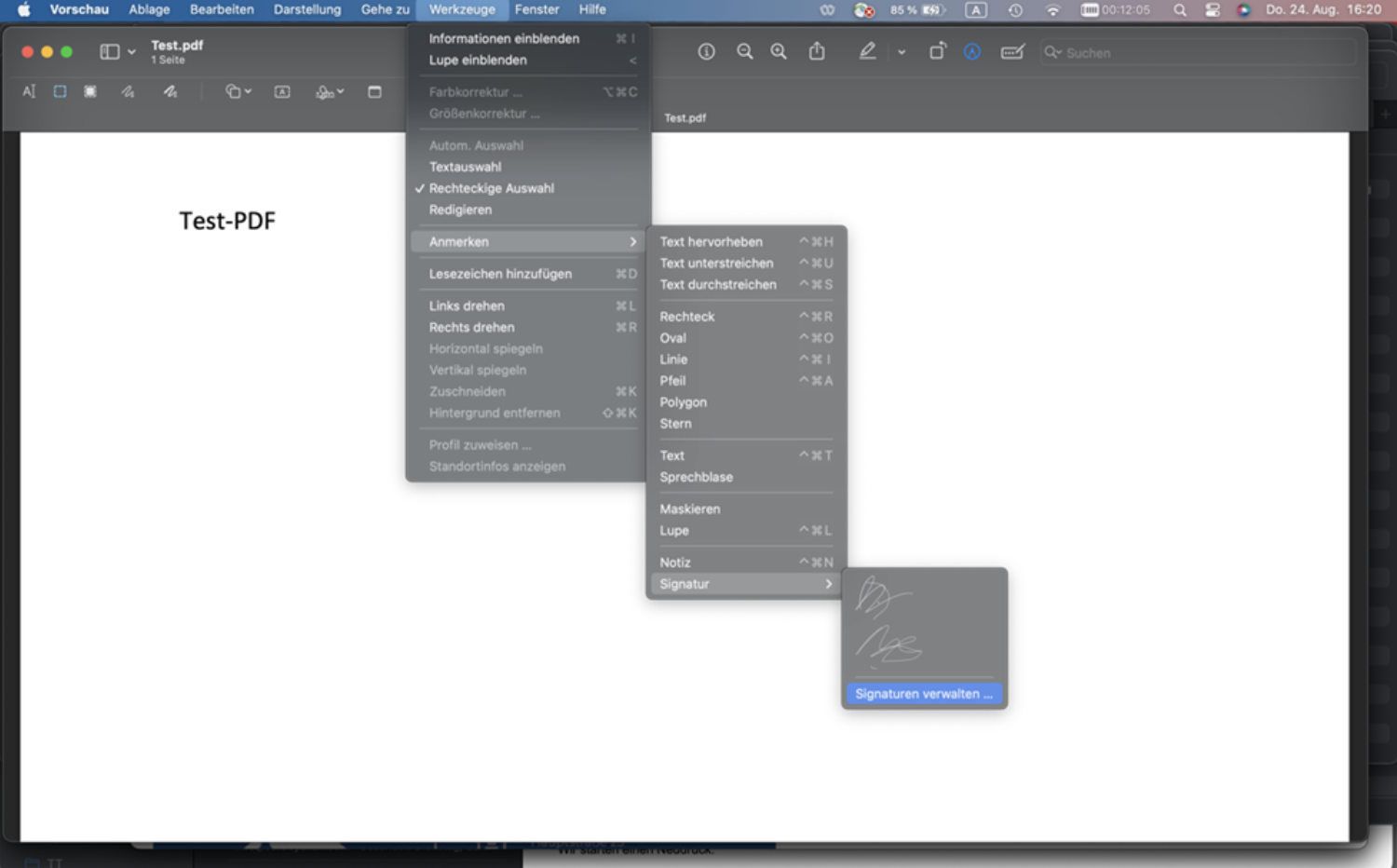Click the rotate page icon
This screenshot has height=868, width=1397.
coord(937,52)
